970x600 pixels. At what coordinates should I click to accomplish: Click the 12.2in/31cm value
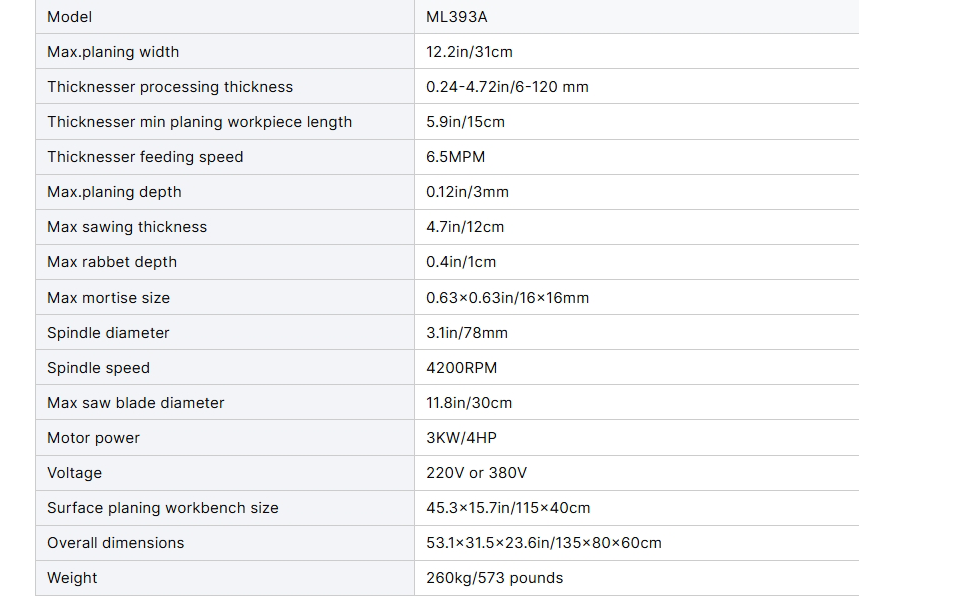click(469, 52)
